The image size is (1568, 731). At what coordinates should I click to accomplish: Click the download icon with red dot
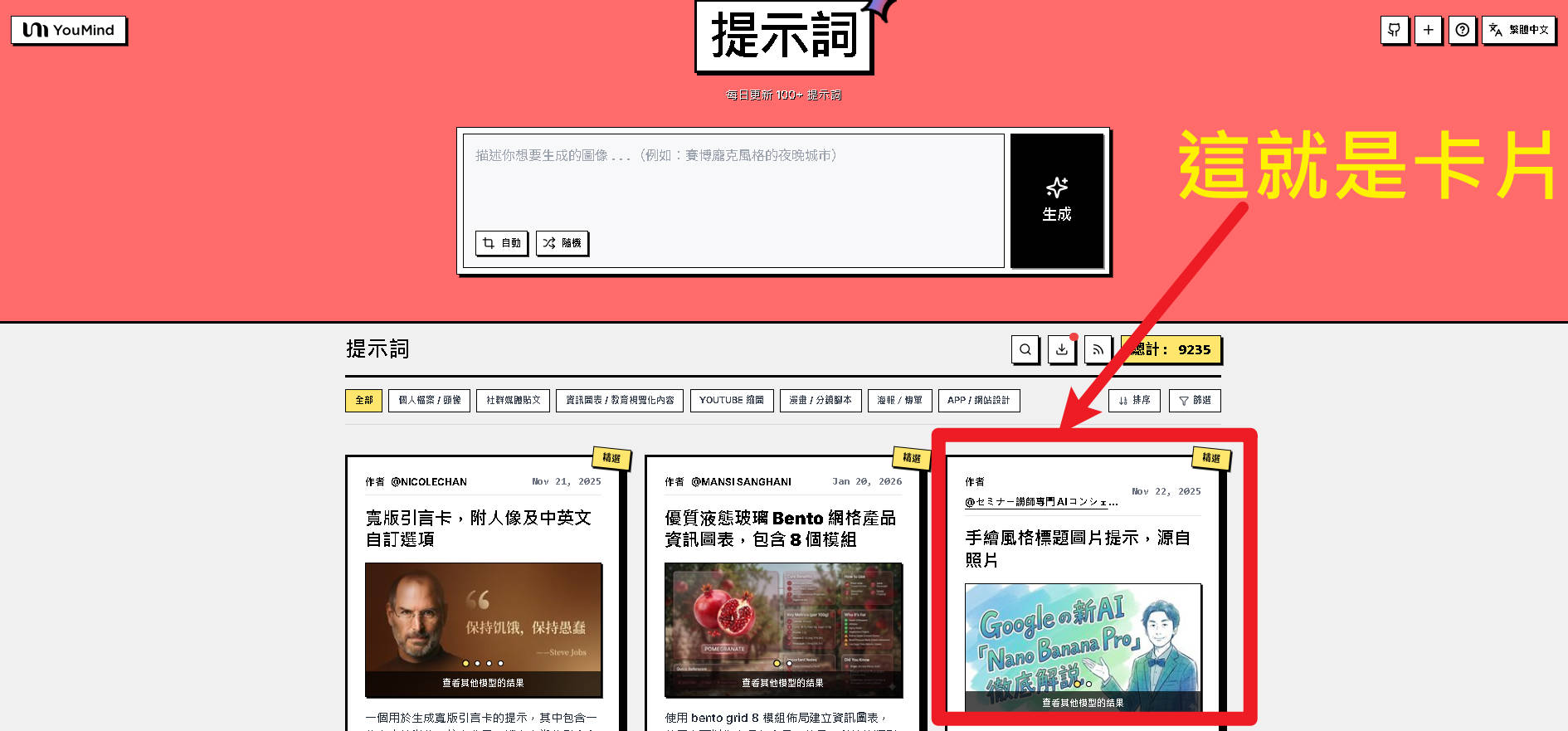[1061, 349]
